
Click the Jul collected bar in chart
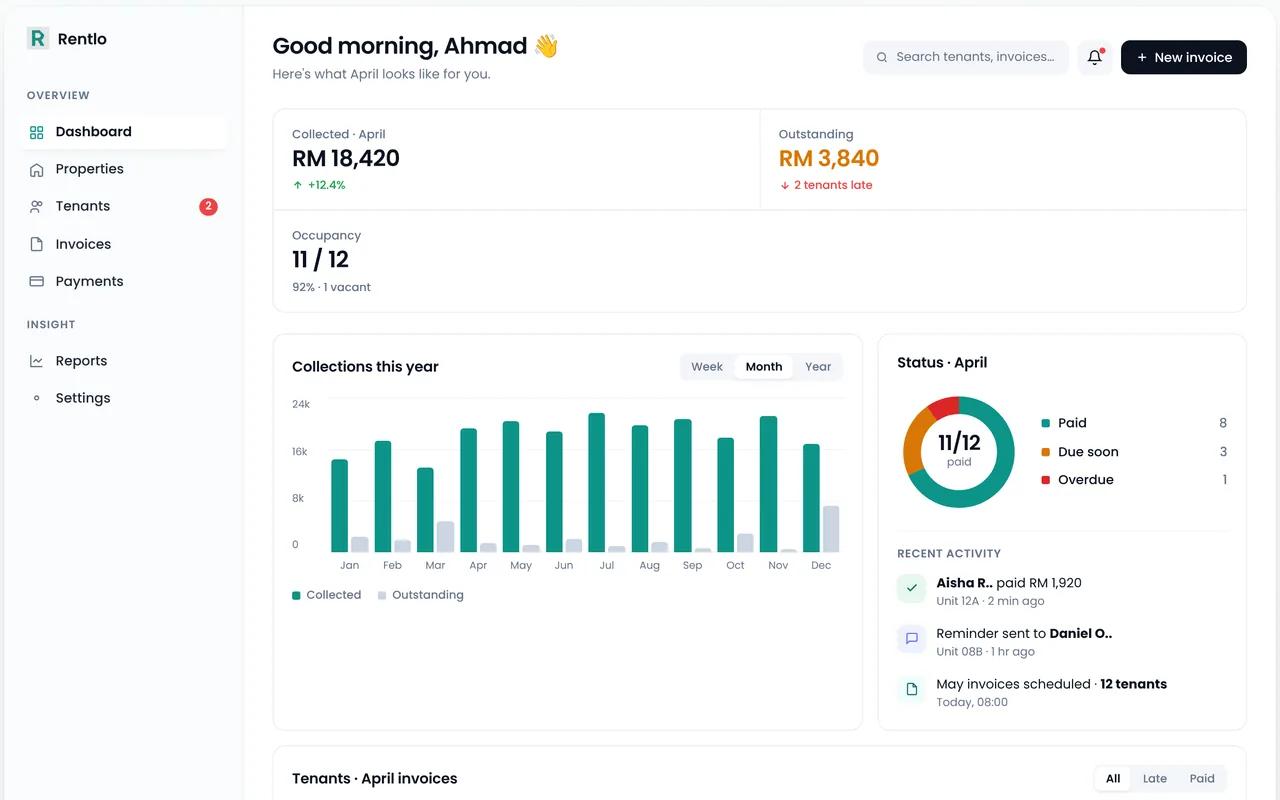coord(597,482)
